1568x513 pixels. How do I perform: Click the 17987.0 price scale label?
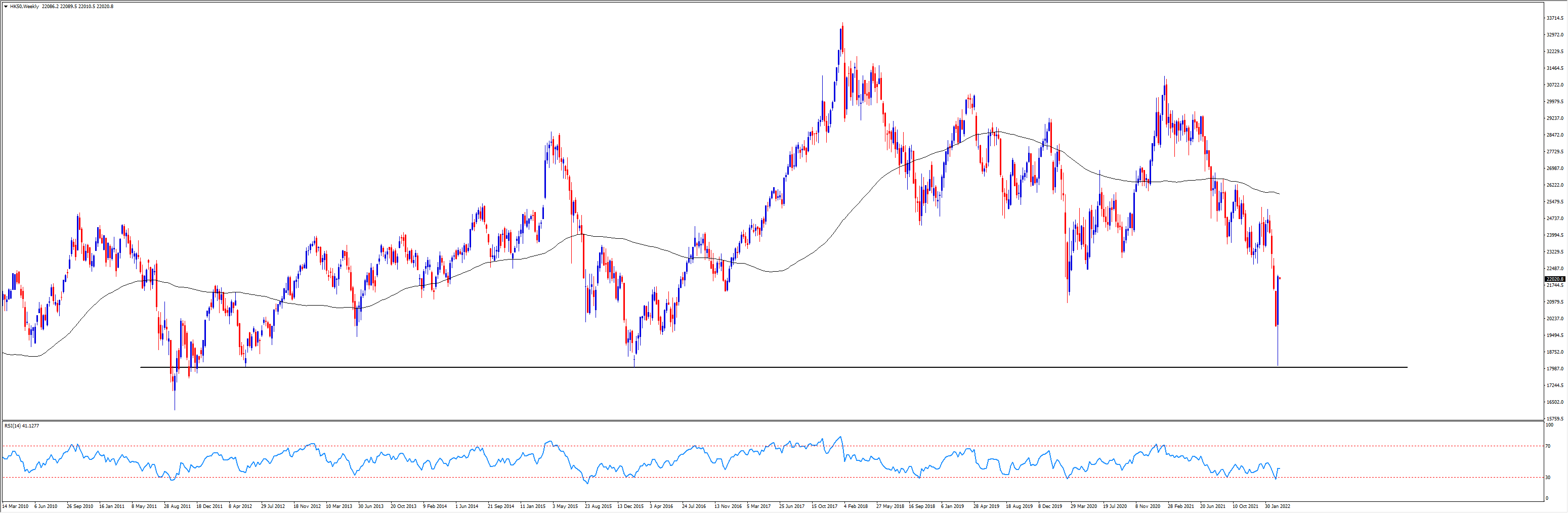point(1555,369)
